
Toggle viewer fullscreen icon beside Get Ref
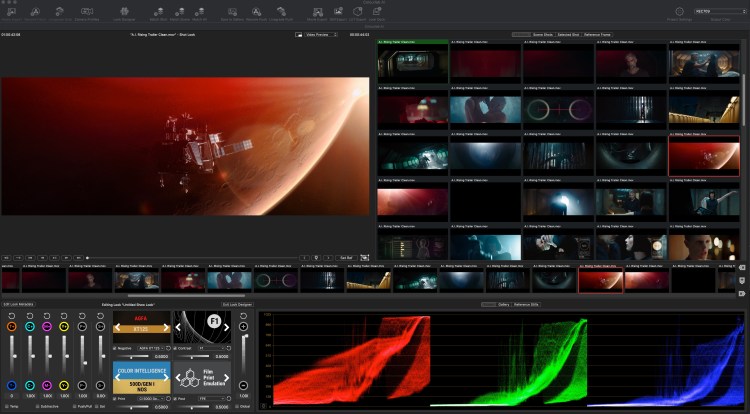365,258
